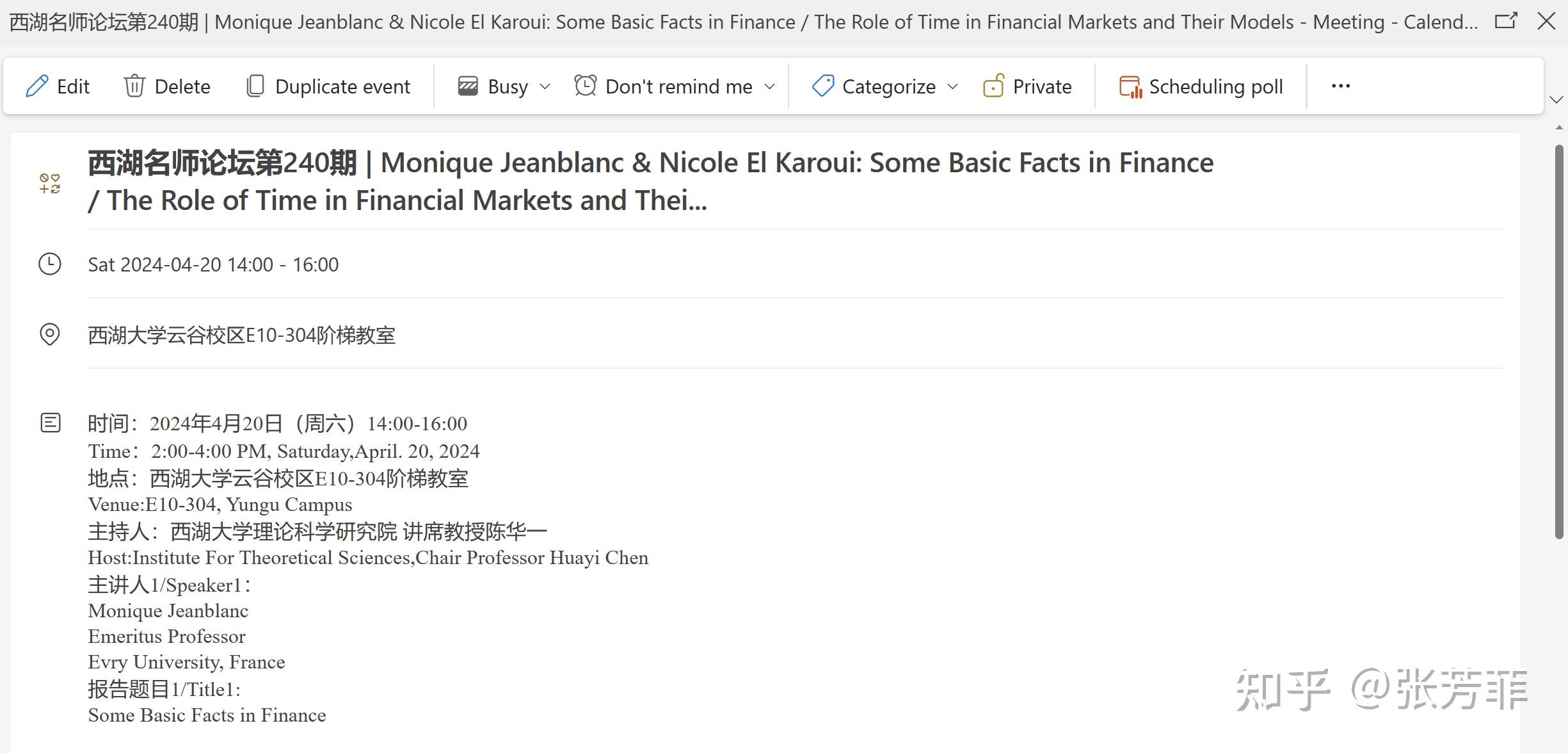The width and height of the screenshot is (1568, 753).
Task: Click the Scheduling poll icon
Action: tap(1130, 86)
